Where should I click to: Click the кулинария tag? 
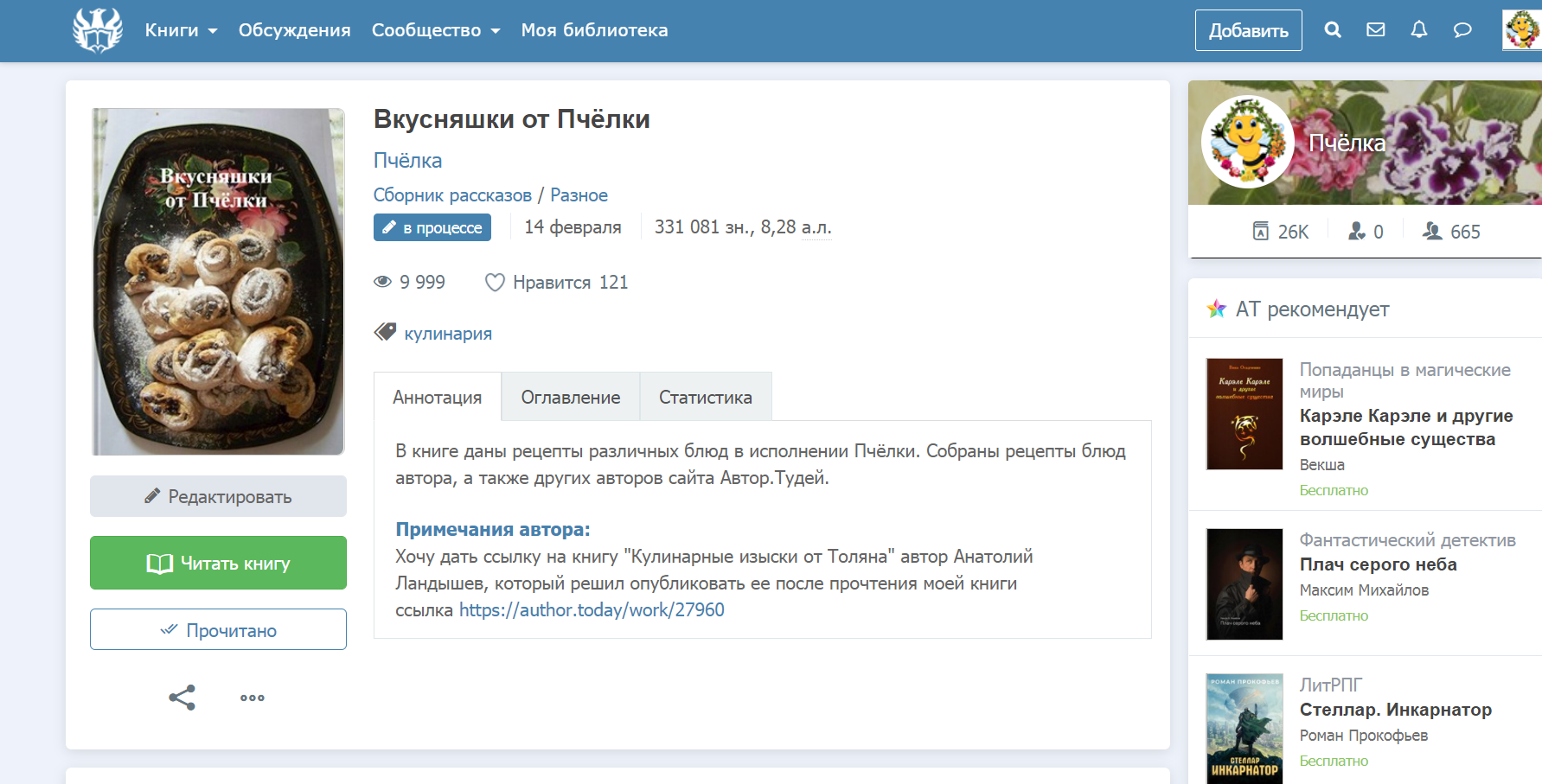[448, 334]
